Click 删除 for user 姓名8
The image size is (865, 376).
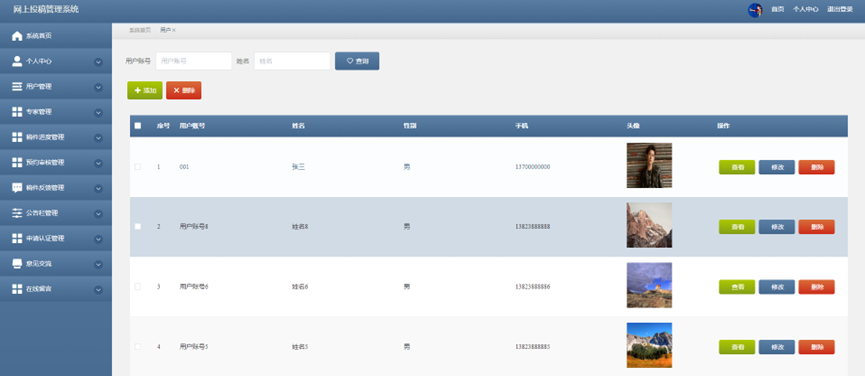816,227
